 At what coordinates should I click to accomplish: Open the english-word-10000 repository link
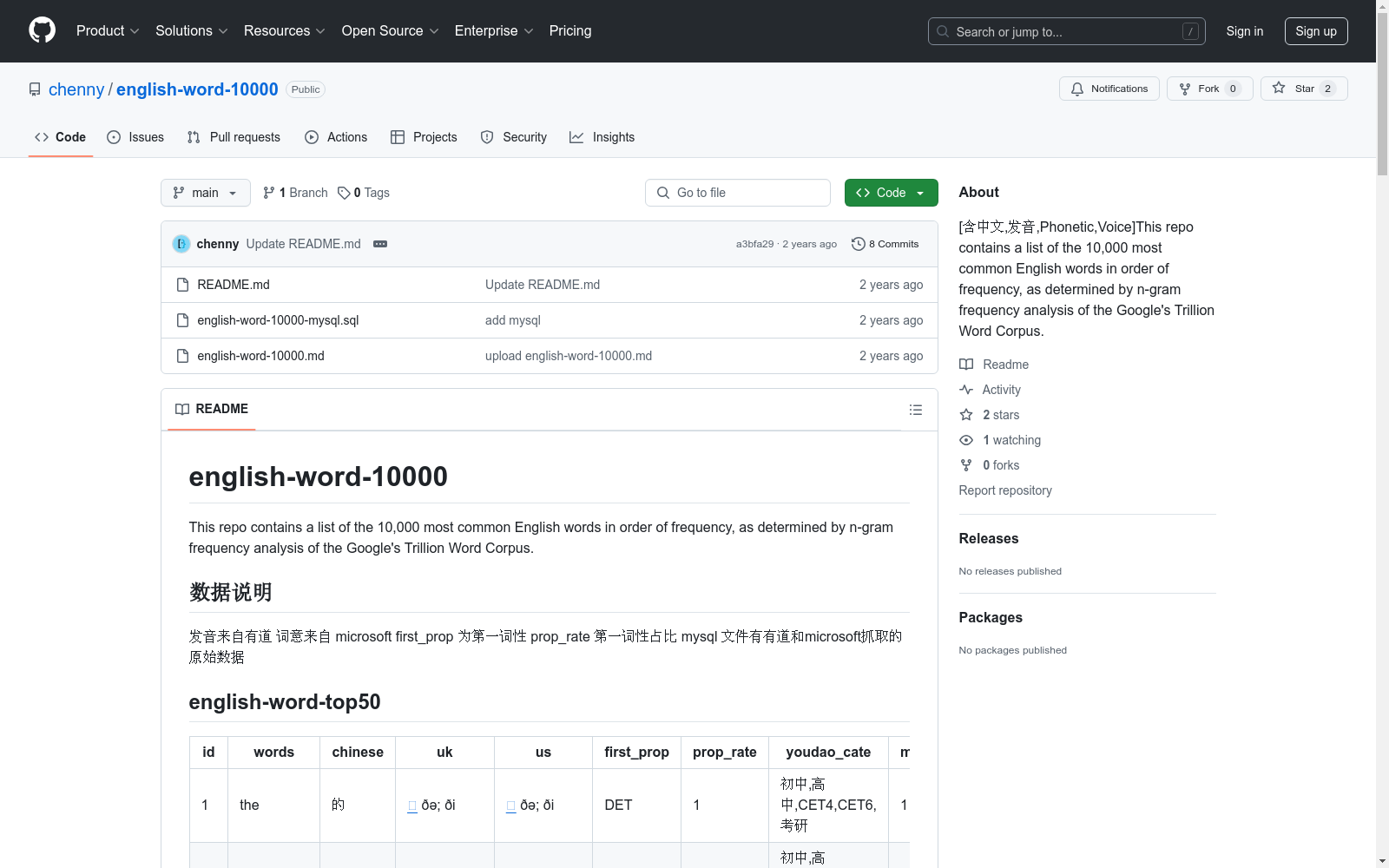pyautogui.click(x=197, y=89)
